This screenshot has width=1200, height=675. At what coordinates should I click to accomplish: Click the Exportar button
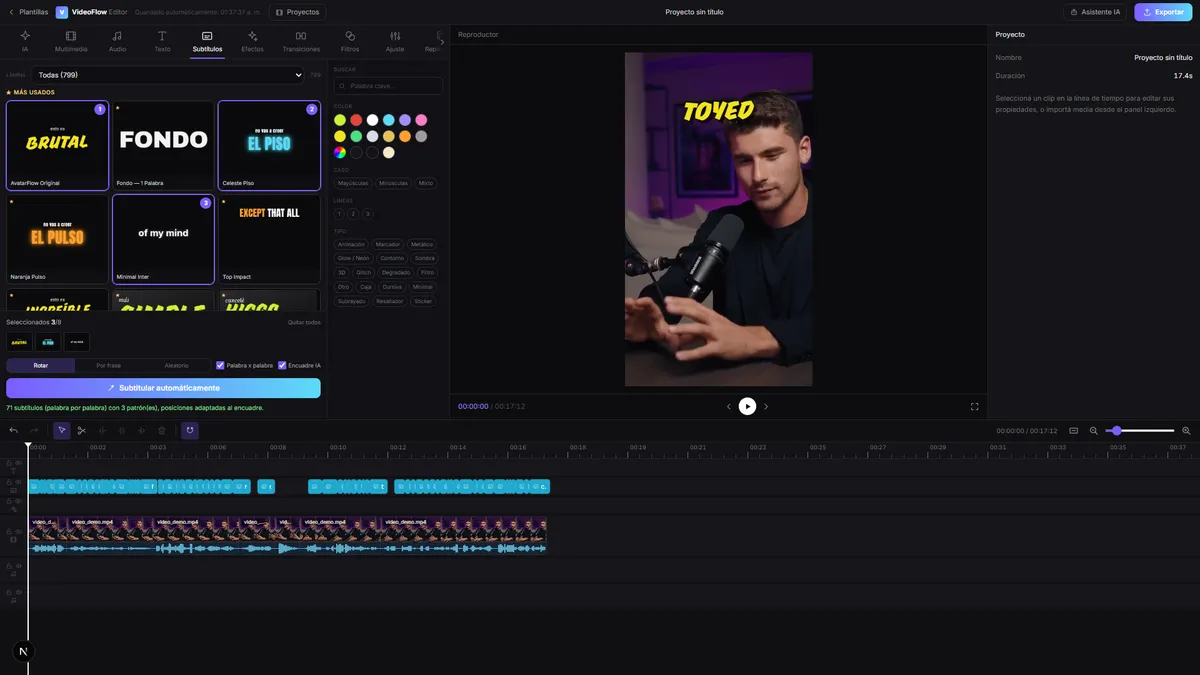click(1163, 12)
